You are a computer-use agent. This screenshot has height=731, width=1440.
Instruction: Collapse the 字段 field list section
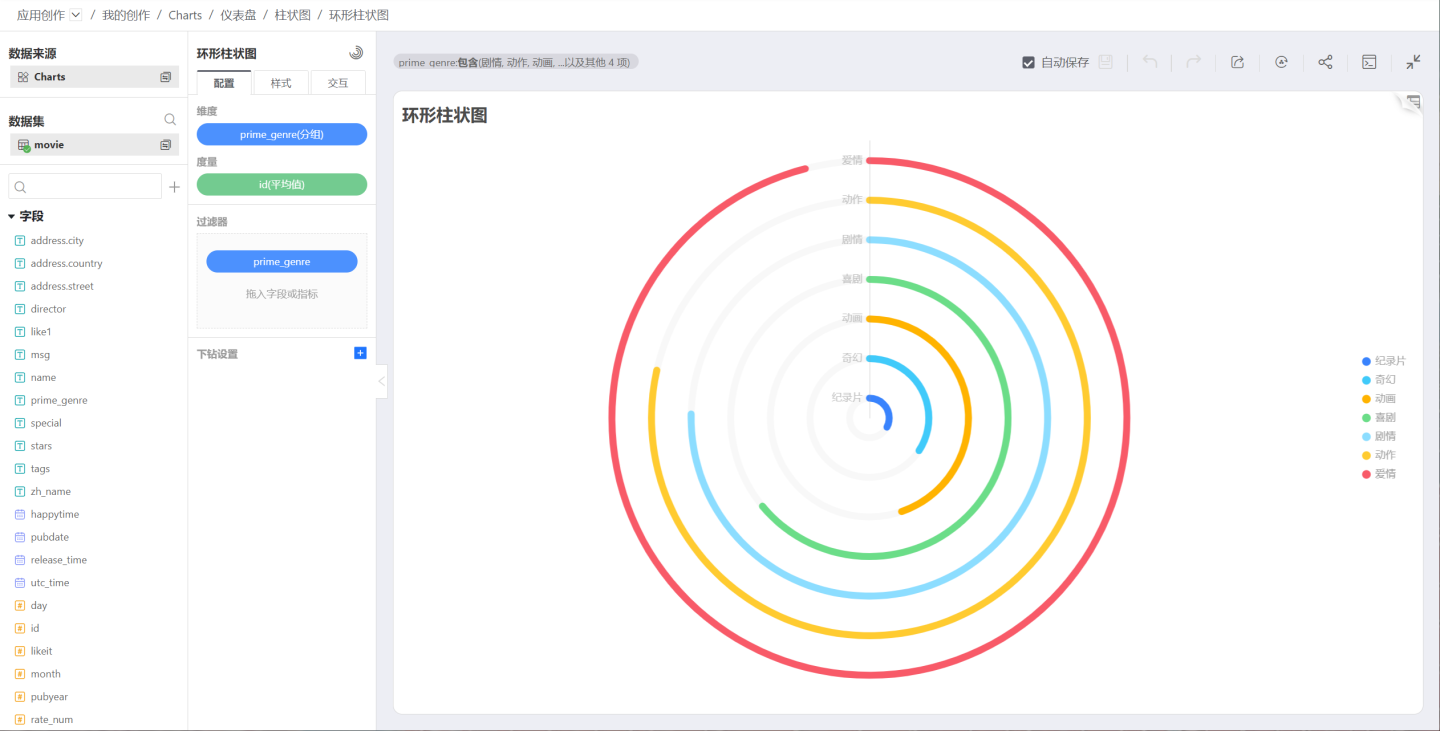click(12, 216)
